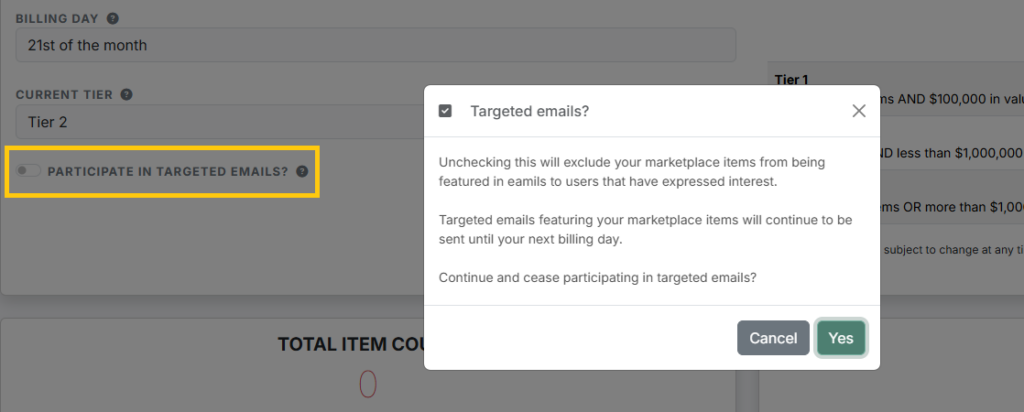
Task: Click the red zero item count
Action: point(368,384)
